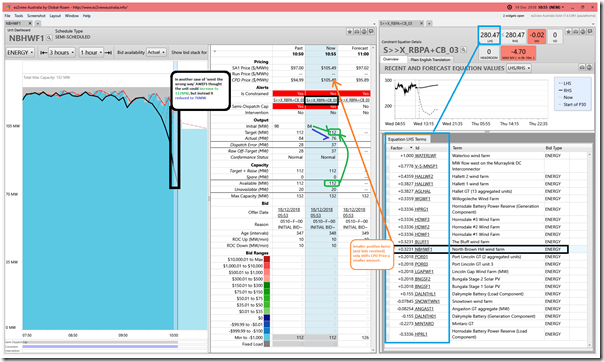
Task: Click the star favourite icon in the unit dashboard header
Action: [x=349, y=32]
